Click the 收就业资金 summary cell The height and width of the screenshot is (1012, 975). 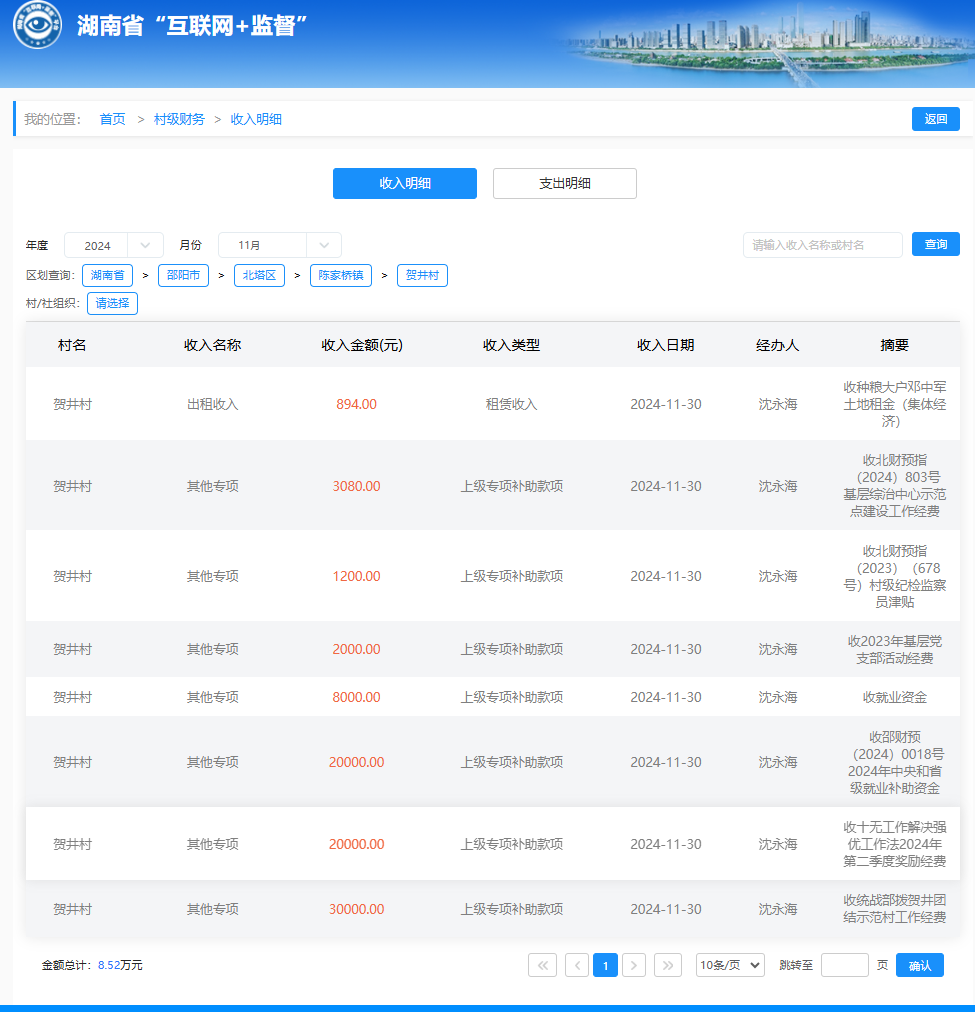coord(894,697)
